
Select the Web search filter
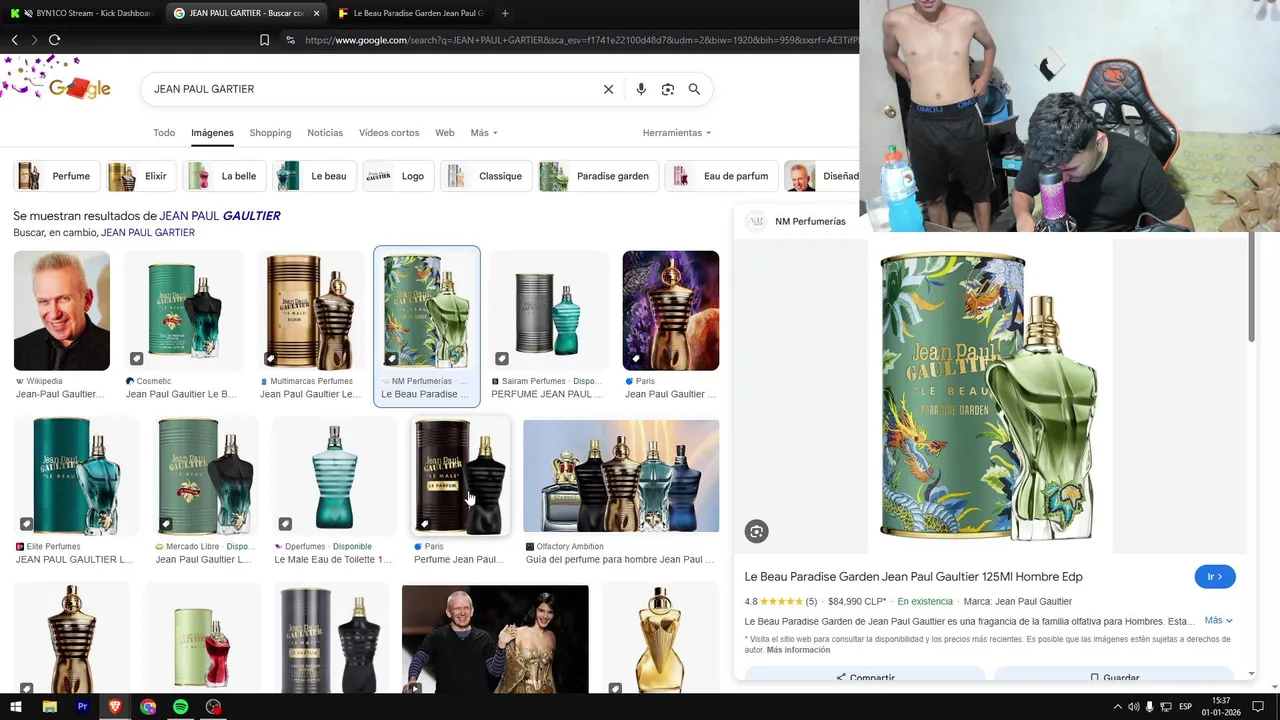point(445,133)
